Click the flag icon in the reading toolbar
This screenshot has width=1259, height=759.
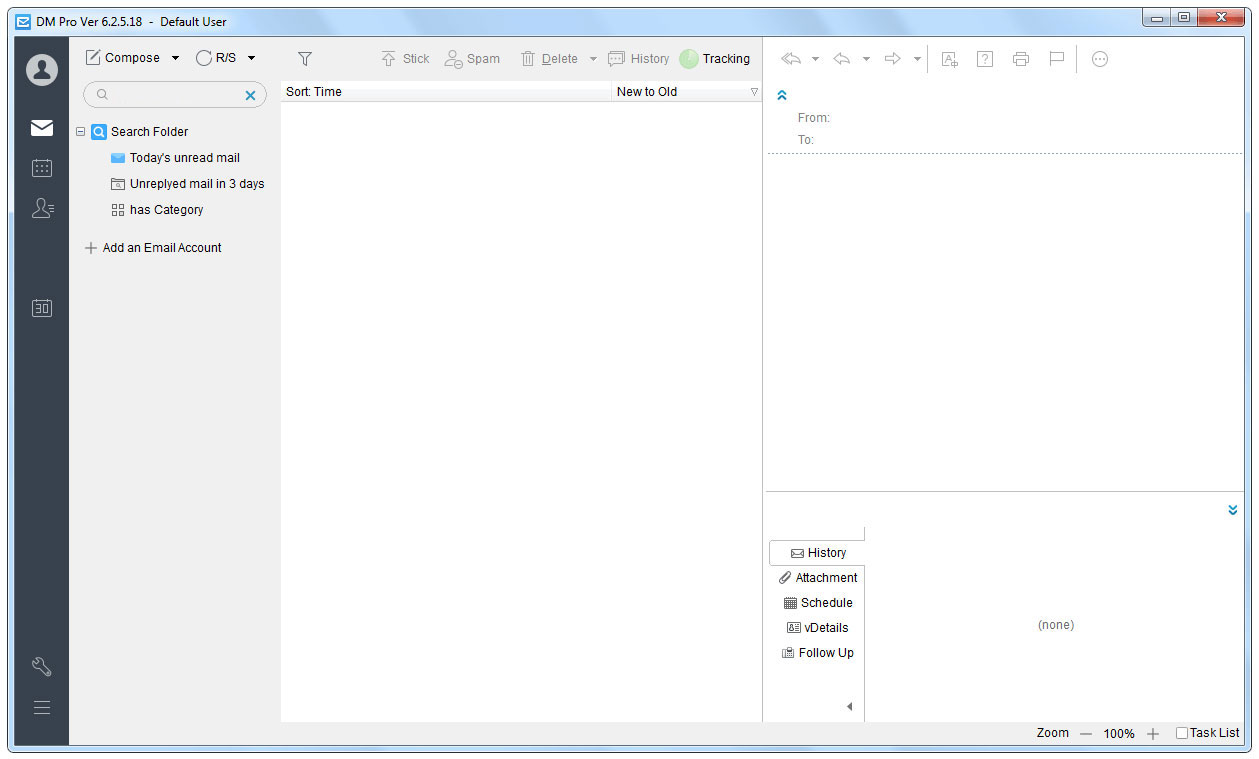pos(1056,59)
